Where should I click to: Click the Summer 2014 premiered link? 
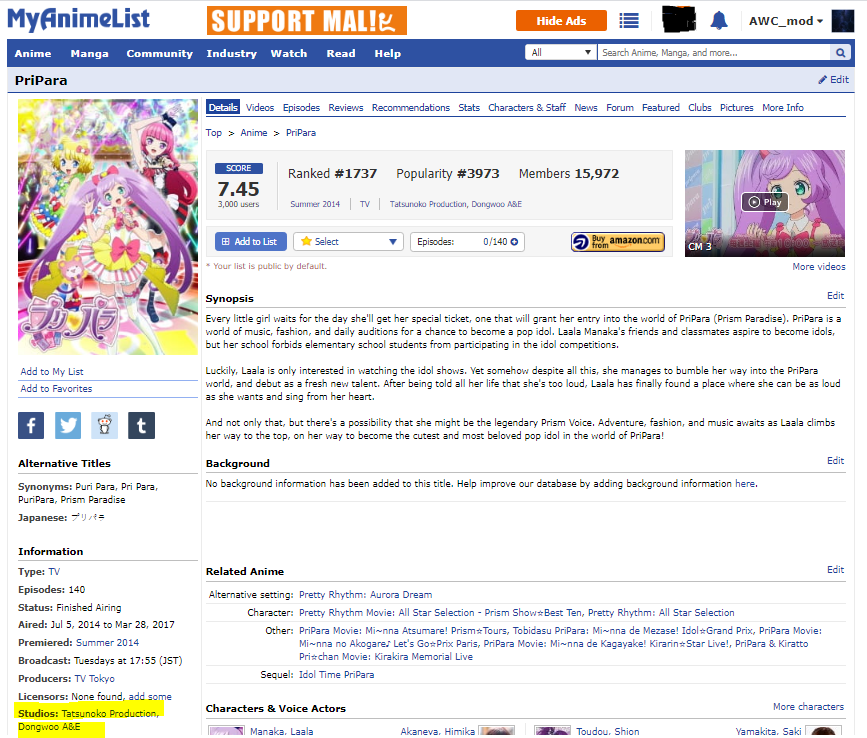(x=107, y=642)
